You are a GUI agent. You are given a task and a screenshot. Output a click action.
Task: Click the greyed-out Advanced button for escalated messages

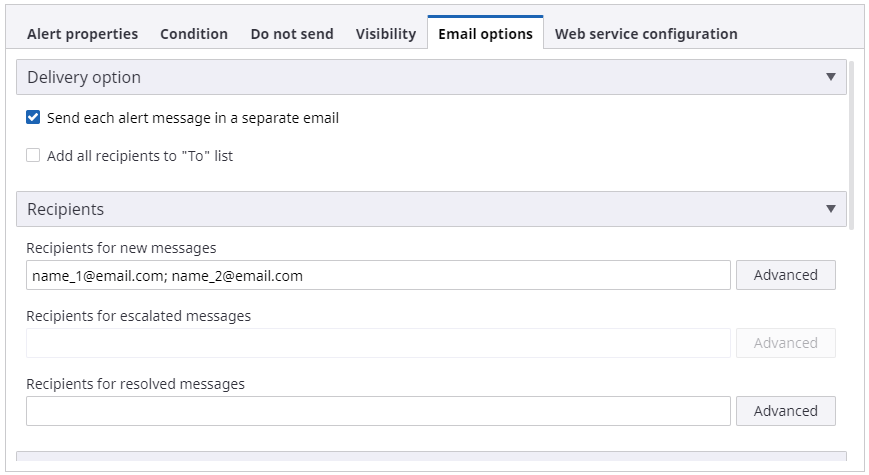785,343
